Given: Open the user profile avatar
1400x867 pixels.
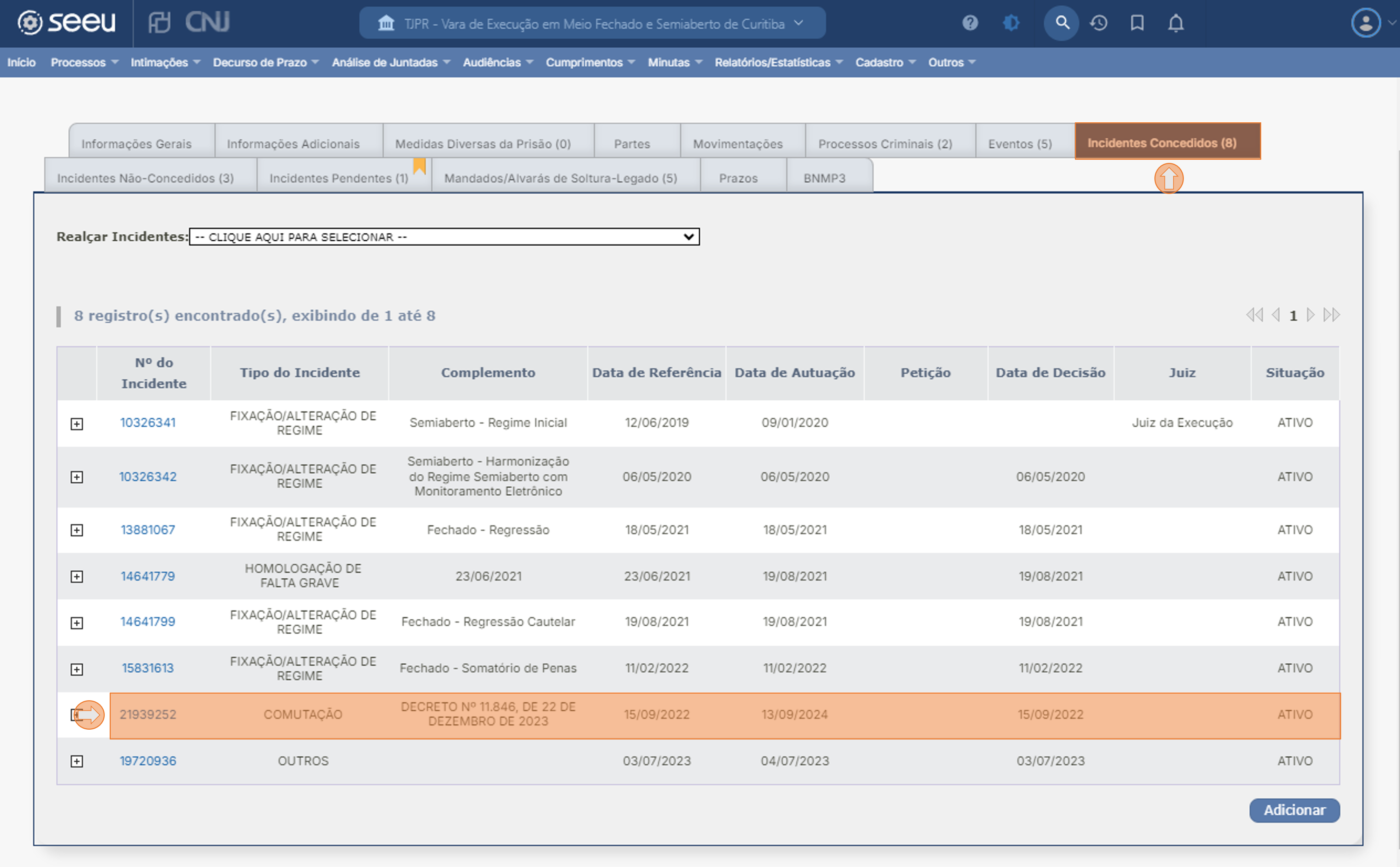Looking at the screenshot, I should click(1366, 23).
